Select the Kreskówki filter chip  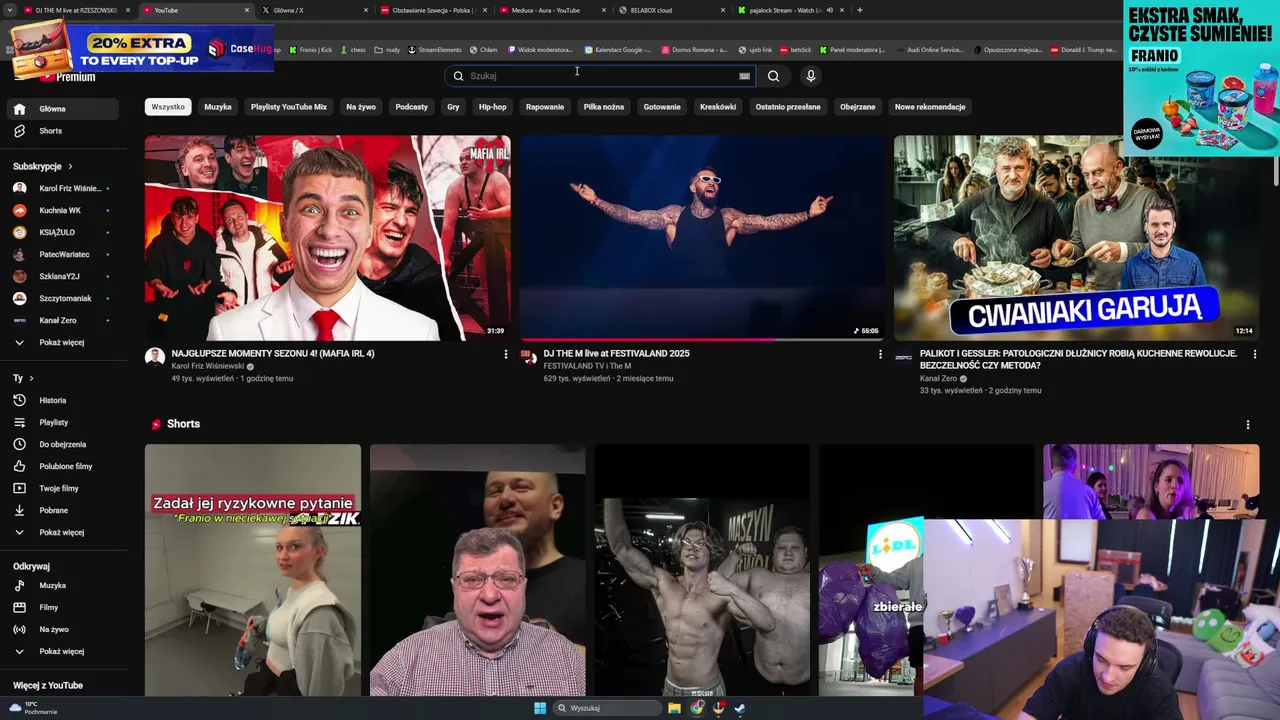(x=718, y=107)
